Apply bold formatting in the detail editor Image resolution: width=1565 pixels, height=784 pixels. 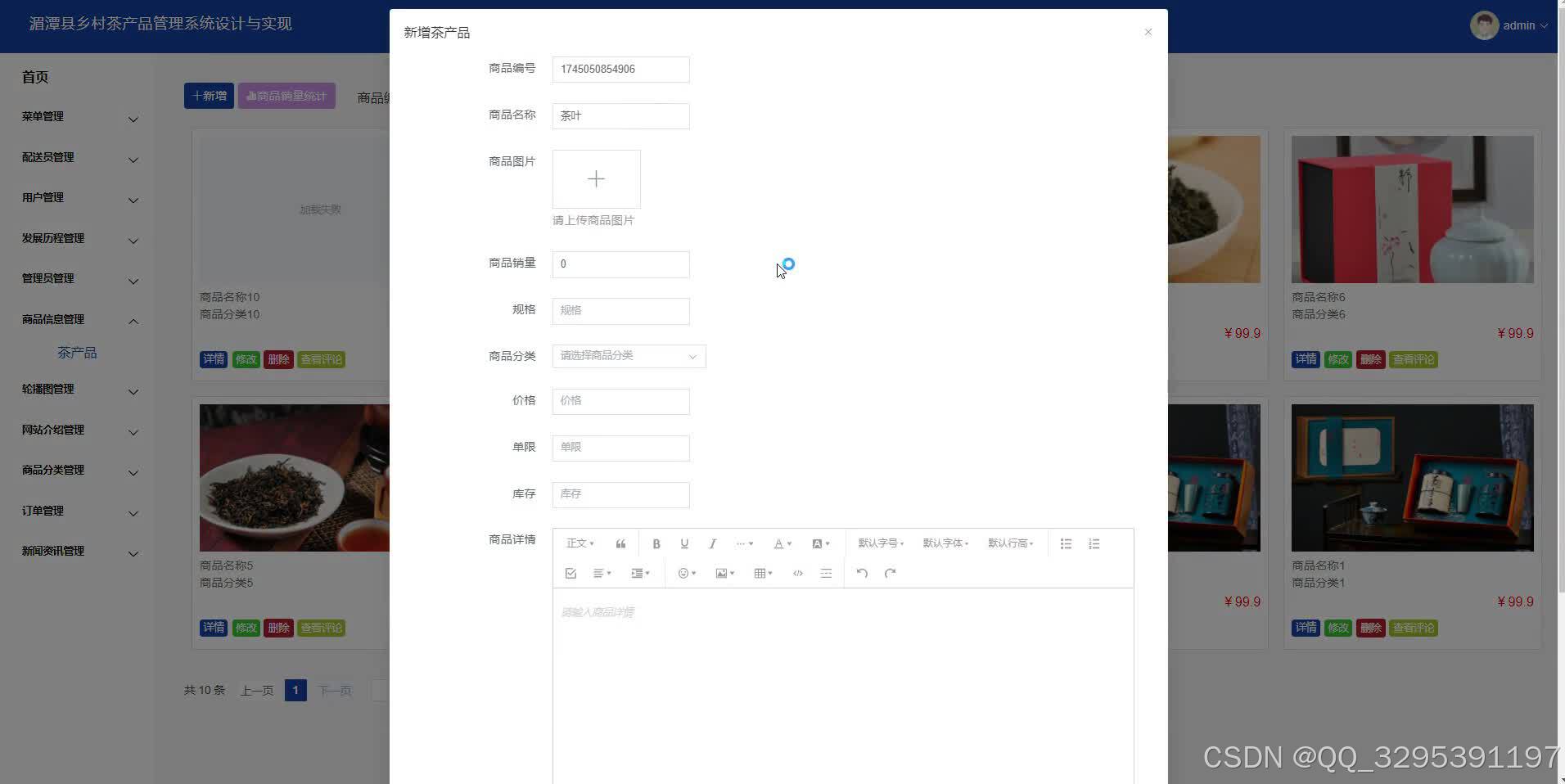(x=656, y=543)
